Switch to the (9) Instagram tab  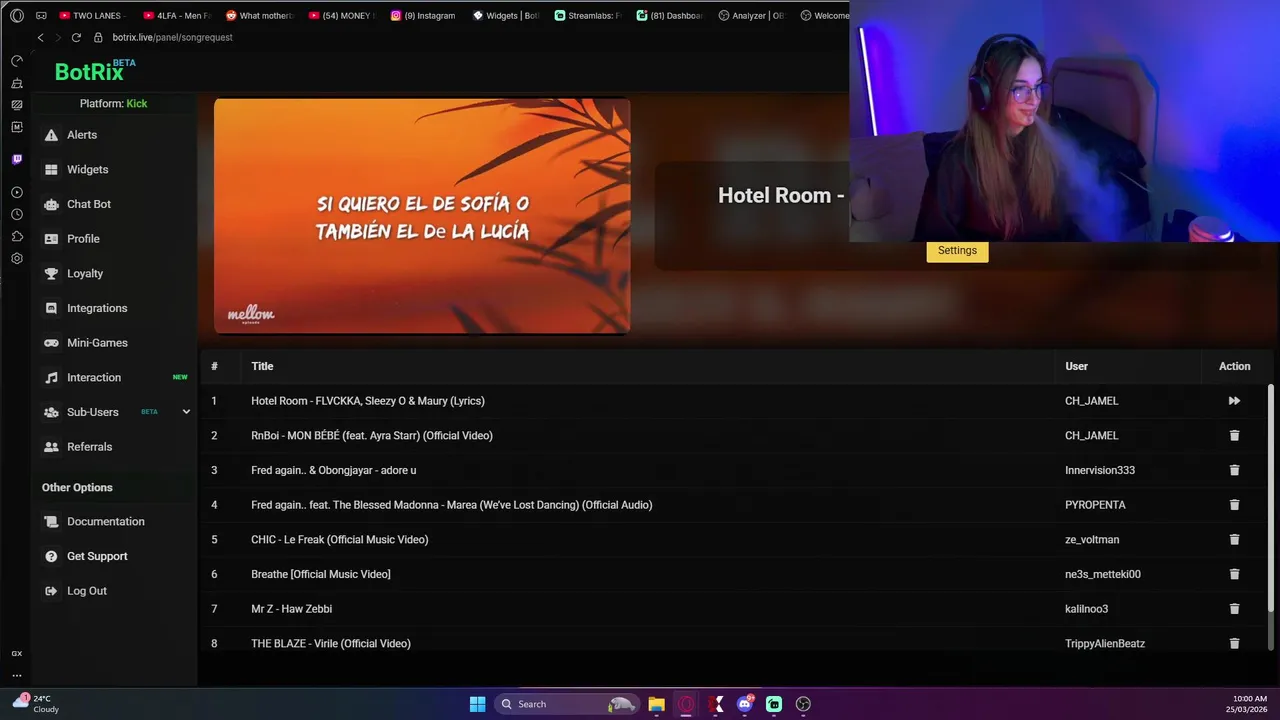click(424, 16)
